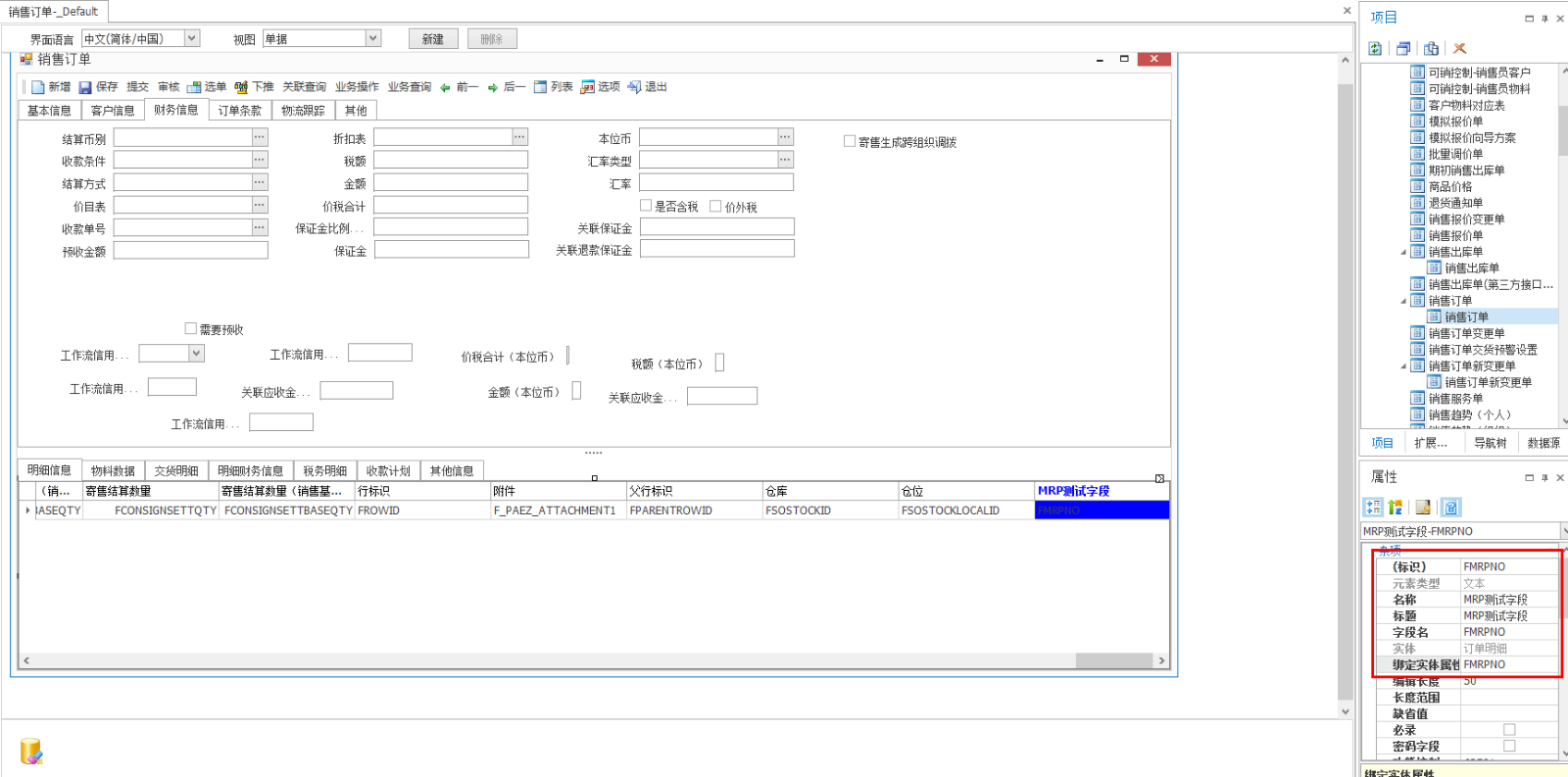Toggle the 寄售生成跨组织调拨 checkbox

tap(850, 141)
